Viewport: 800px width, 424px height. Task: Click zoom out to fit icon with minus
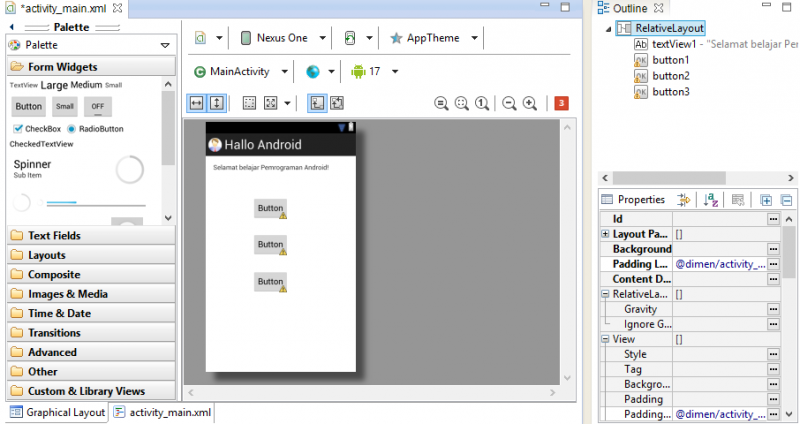tap(441, 104)
